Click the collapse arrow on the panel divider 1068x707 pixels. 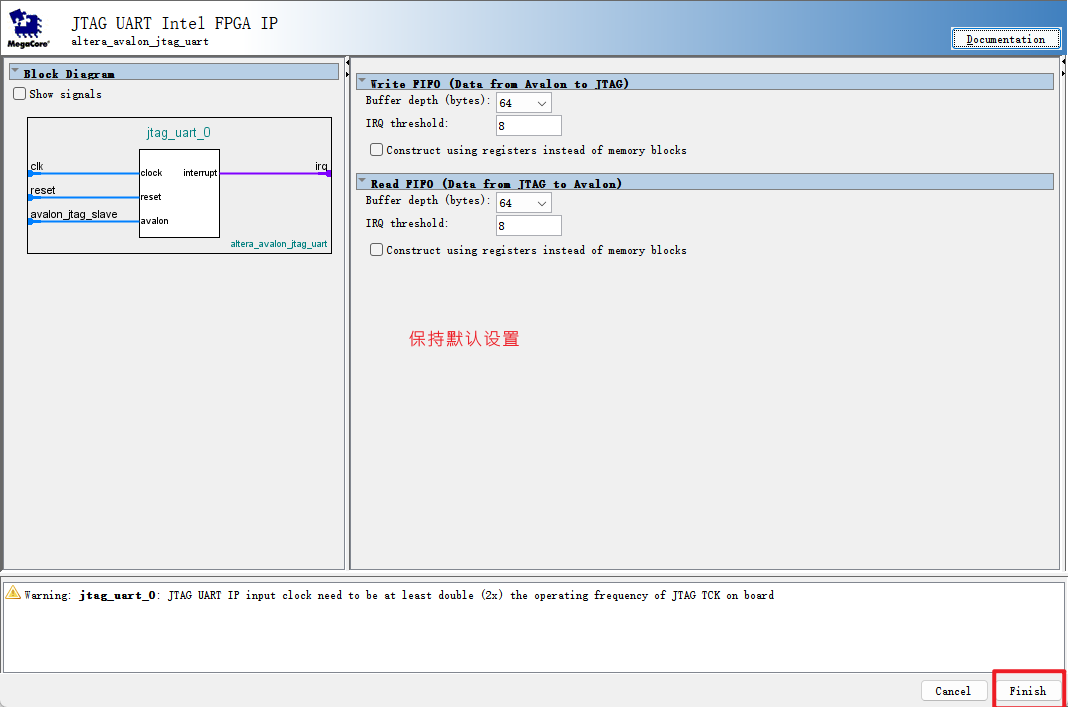(347, 63)
